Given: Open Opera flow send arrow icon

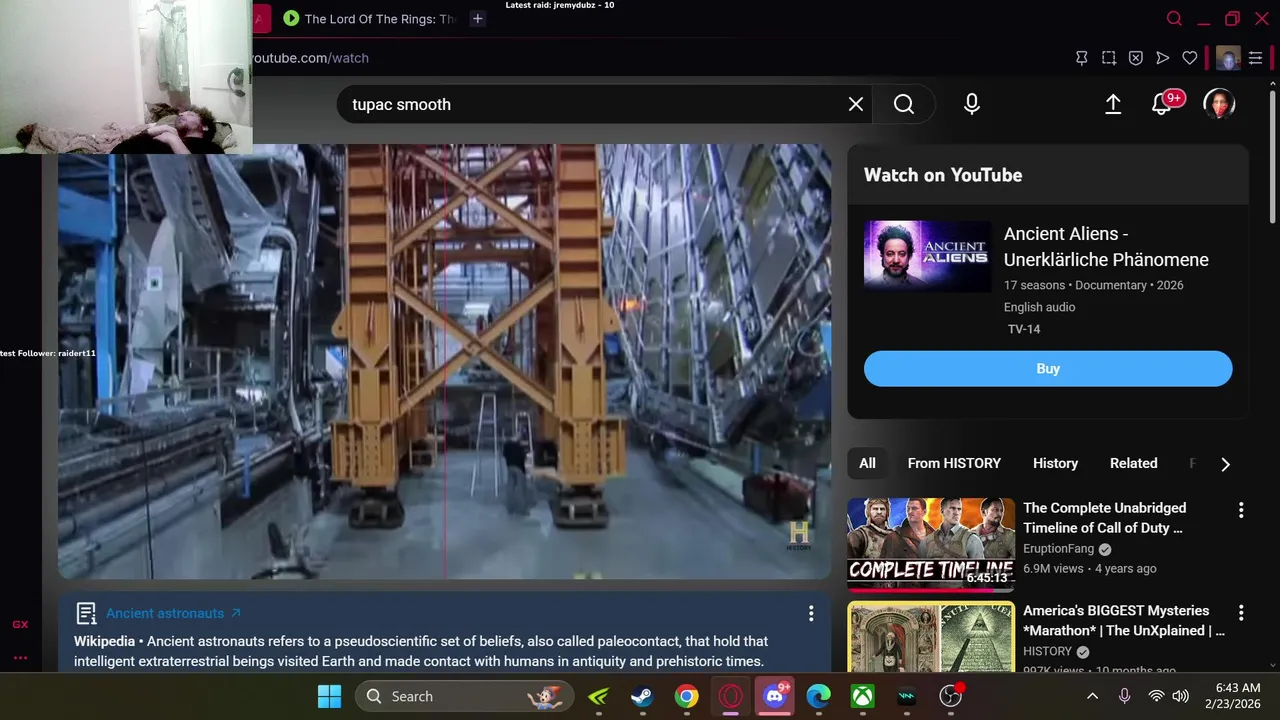Looking at the screenshot, I should (x=1163, y=58).
